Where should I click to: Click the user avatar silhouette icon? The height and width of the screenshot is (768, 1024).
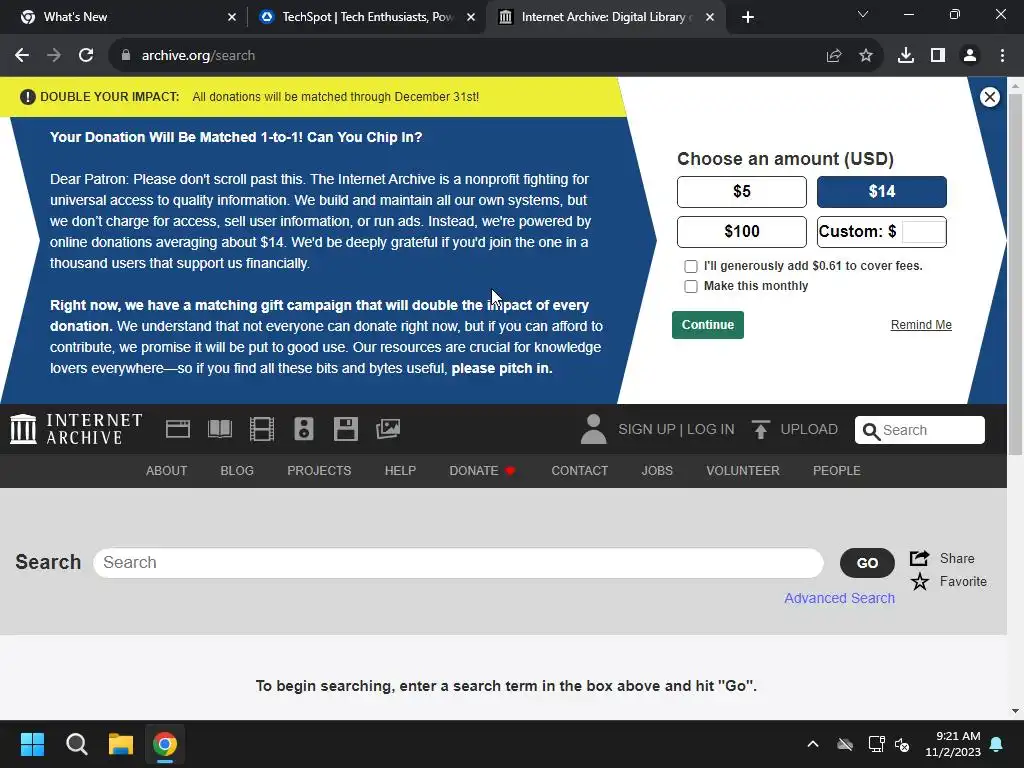tap(593, 429)
